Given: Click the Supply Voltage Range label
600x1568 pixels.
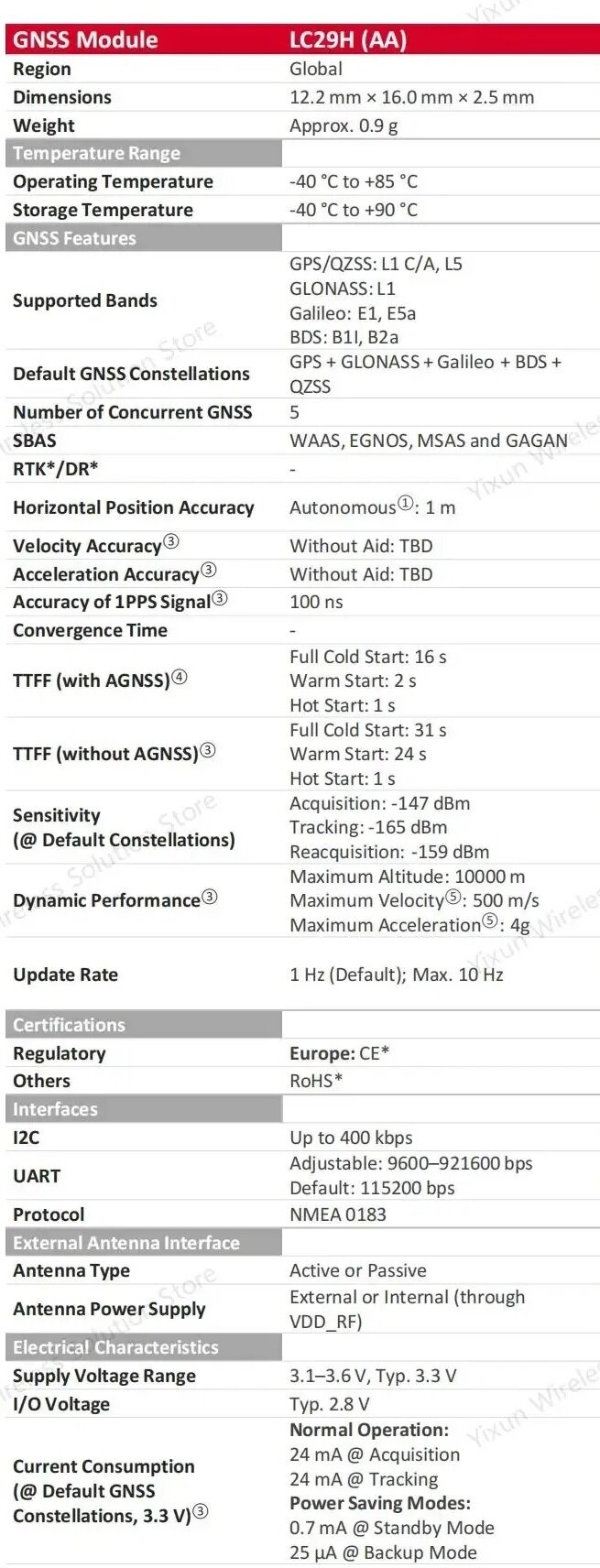Looking at the screenshot, I should tap(104, 1376).
